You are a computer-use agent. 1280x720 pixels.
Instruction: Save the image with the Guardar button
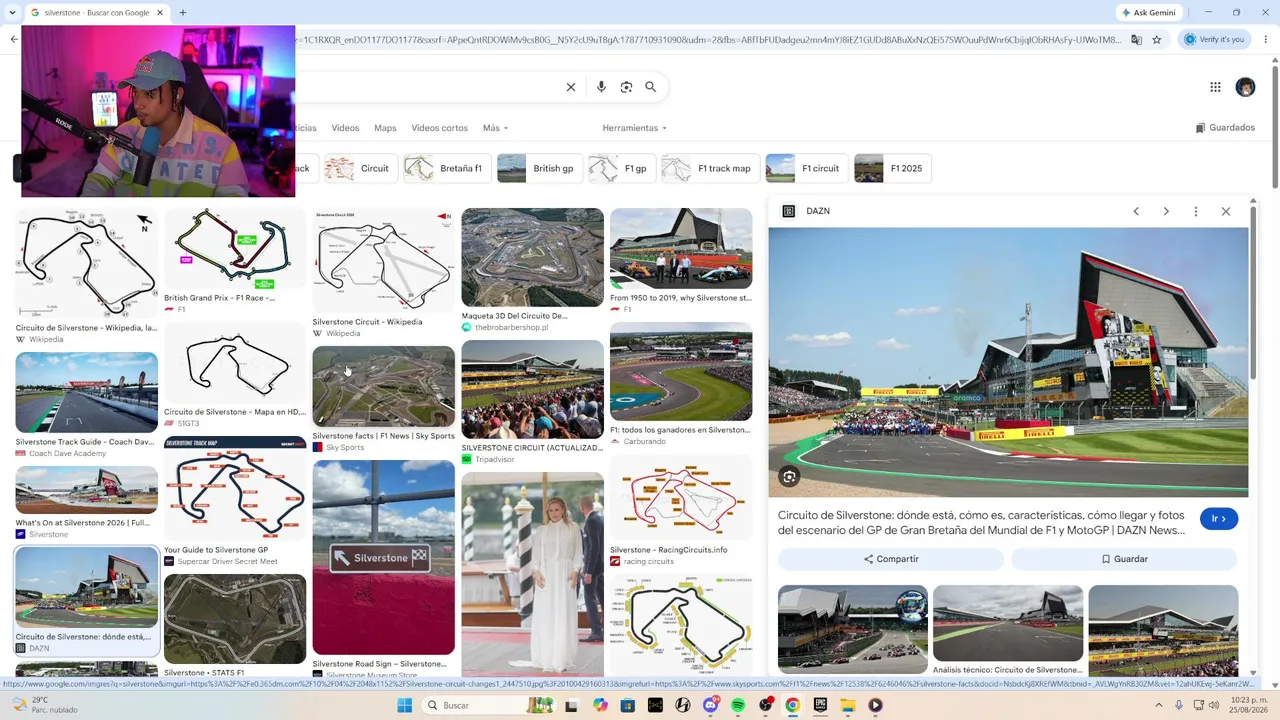pyautogui.click(x=1124, y=559)
